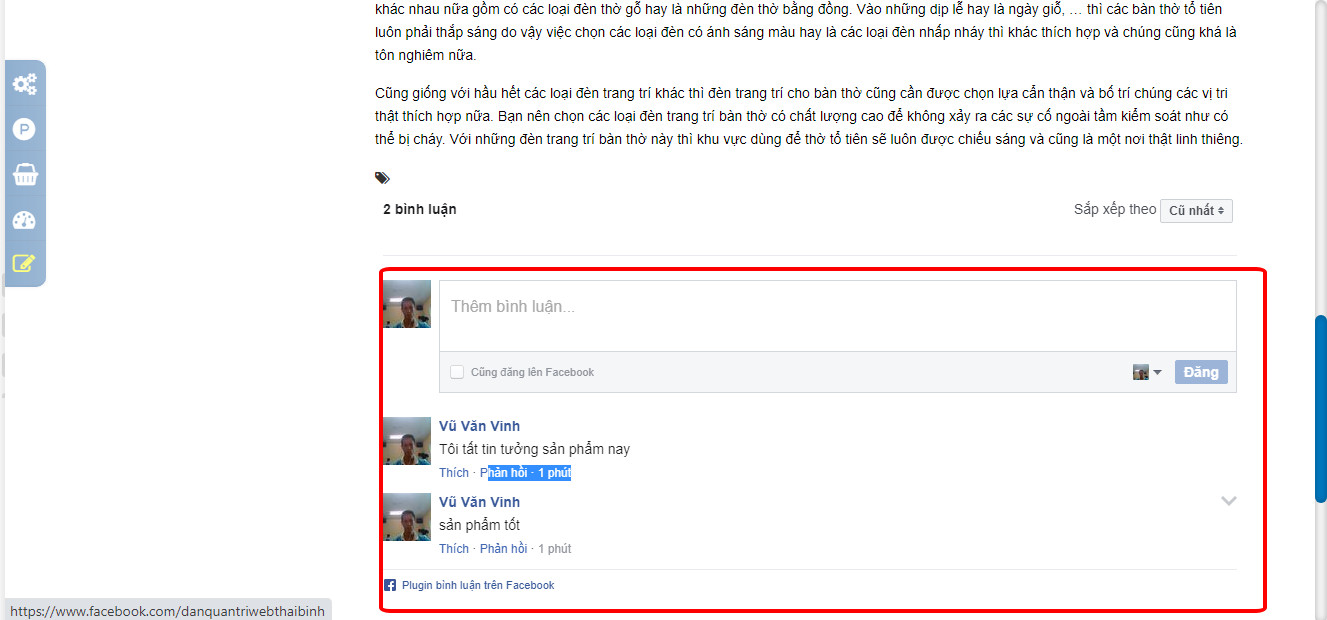Click the profile avatar beside the comment box
The image size is (1327, 620).
[407, 304]
